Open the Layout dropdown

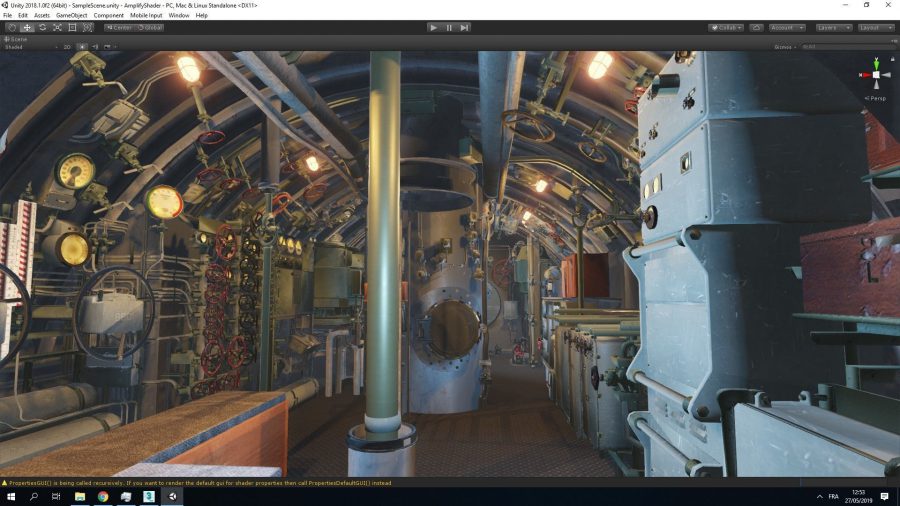point(876,27)
